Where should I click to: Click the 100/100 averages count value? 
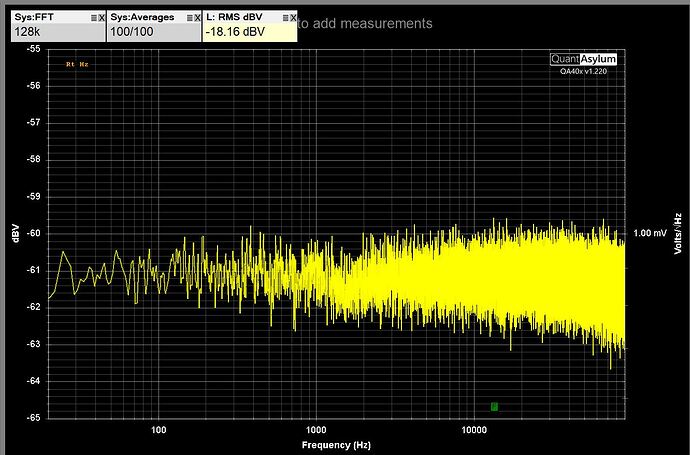click(x=131, y=32)
